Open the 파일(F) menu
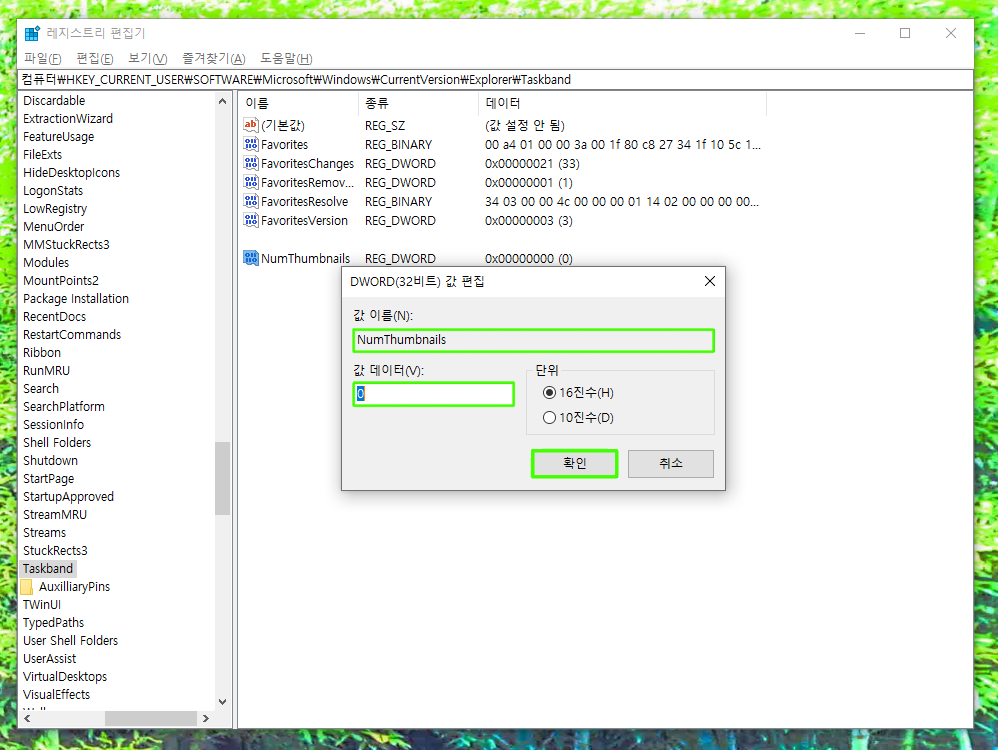This screenshot has height=750, width=998. click(43, 59)
